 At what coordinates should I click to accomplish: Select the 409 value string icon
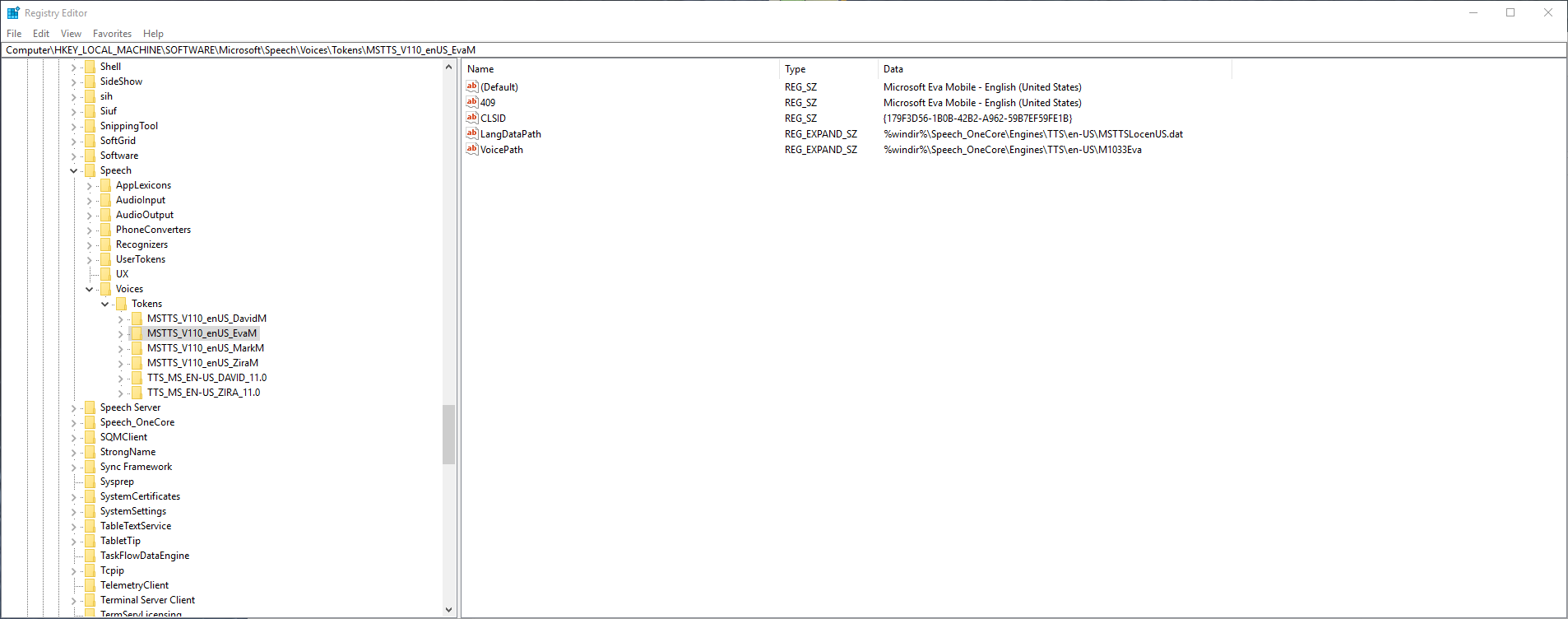pyautogui.click(x=472, y=102)
